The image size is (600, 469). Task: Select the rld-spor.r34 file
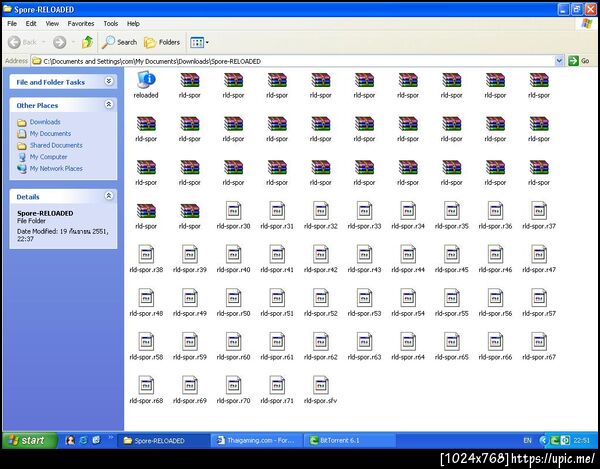point(408,215)
